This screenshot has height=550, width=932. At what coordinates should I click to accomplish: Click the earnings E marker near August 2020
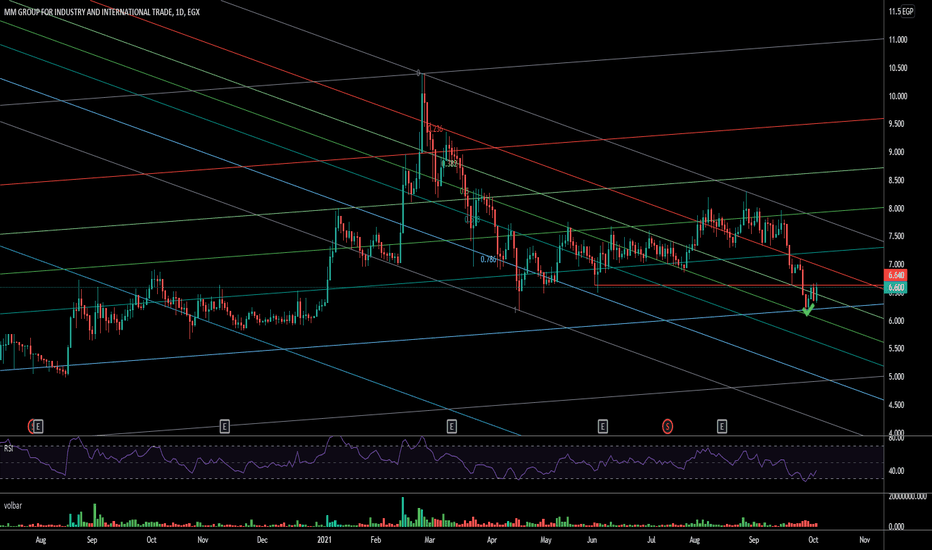click(38, 426)
